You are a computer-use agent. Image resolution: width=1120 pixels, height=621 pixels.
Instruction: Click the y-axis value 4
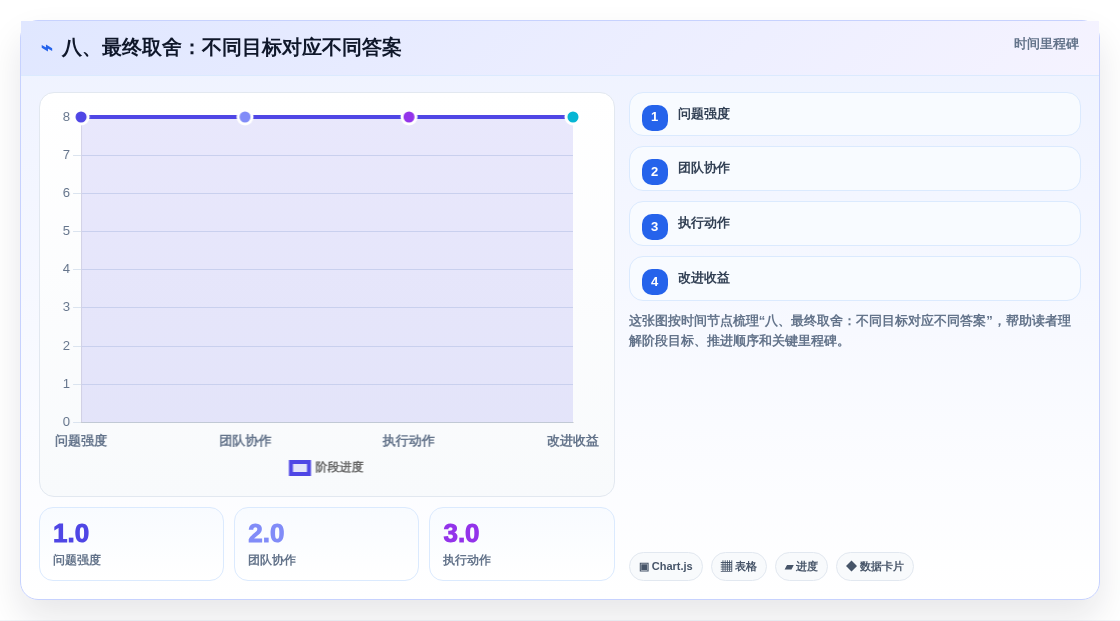point(66,269)
